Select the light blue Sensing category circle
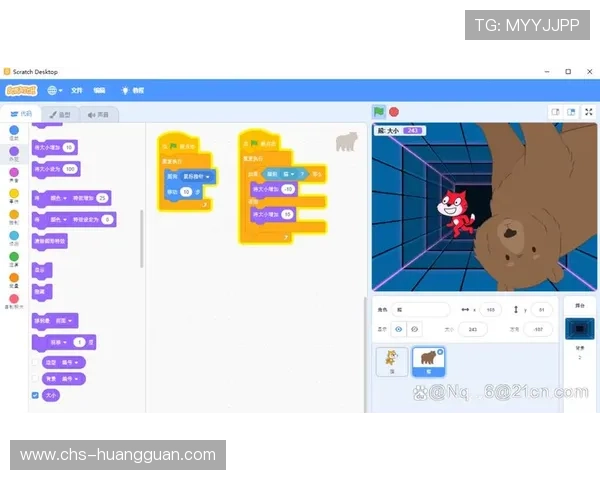Image resolution: width=600 pixels, height=480 pixels. tap(14, 235)
